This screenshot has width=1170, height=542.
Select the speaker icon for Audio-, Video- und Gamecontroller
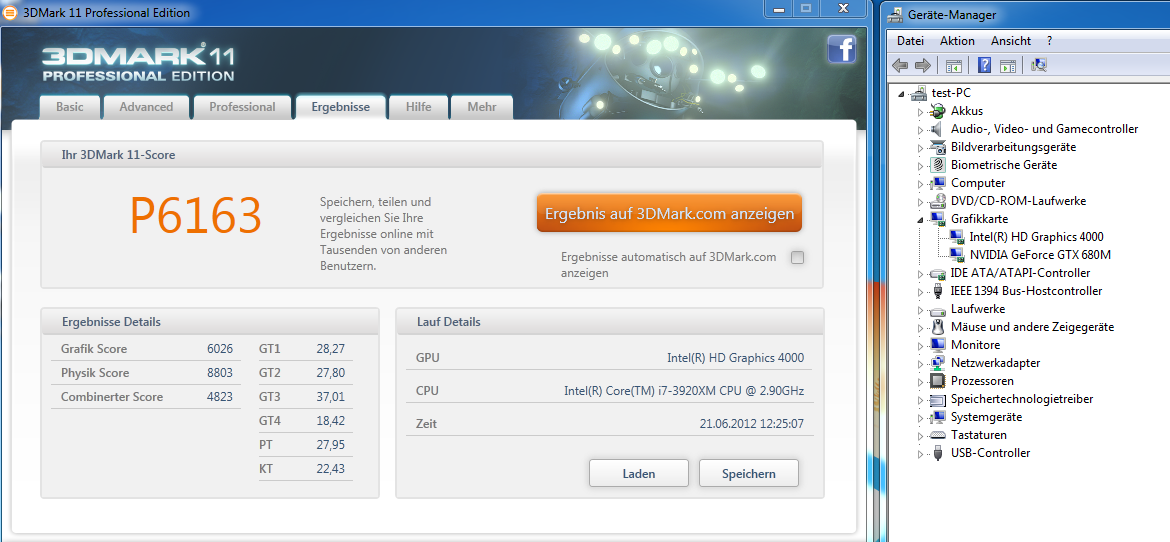[x=938, y=129]
